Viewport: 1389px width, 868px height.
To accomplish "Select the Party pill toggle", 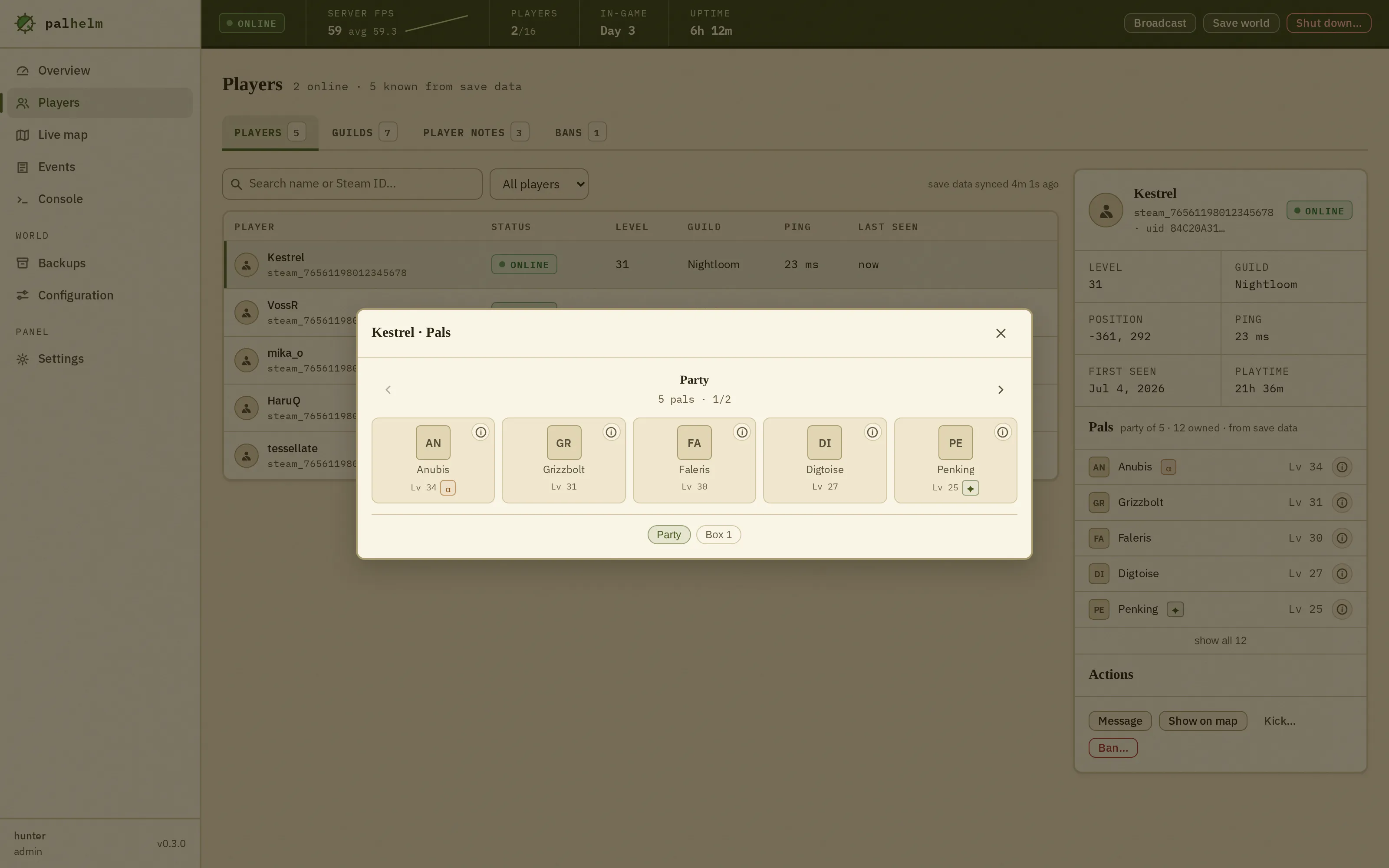I will click(x=668, y=534).
